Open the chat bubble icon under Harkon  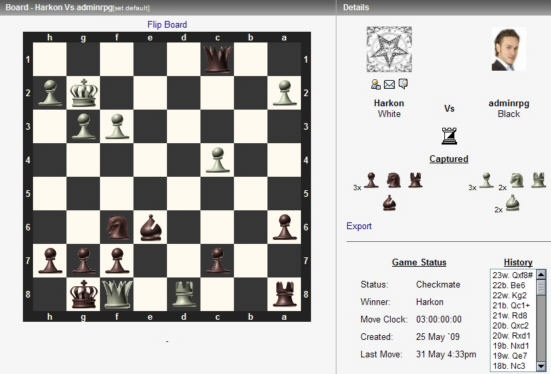point(403,84)
